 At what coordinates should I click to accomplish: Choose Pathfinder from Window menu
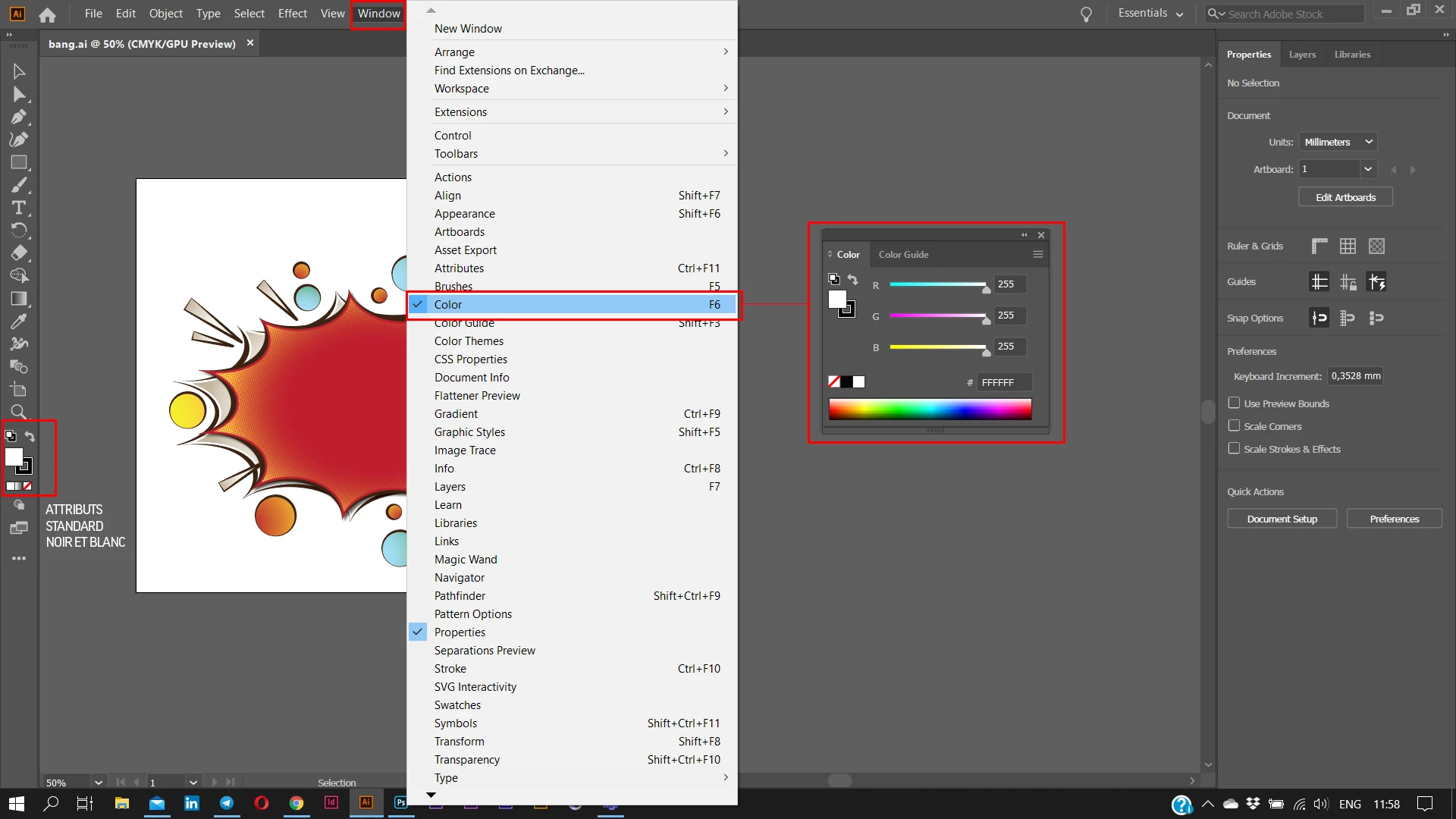coord(460,596)
